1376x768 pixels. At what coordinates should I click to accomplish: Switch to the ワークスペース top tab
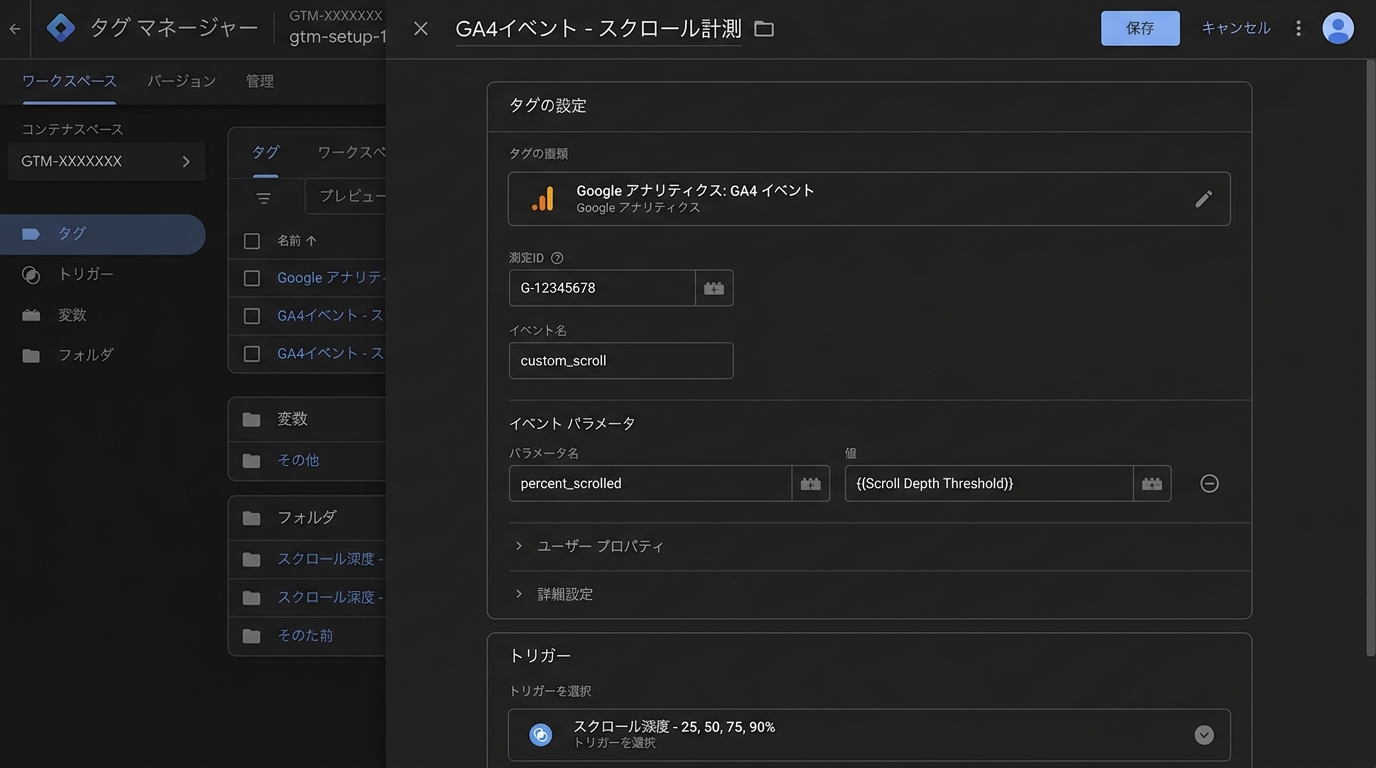coord(69,81)
